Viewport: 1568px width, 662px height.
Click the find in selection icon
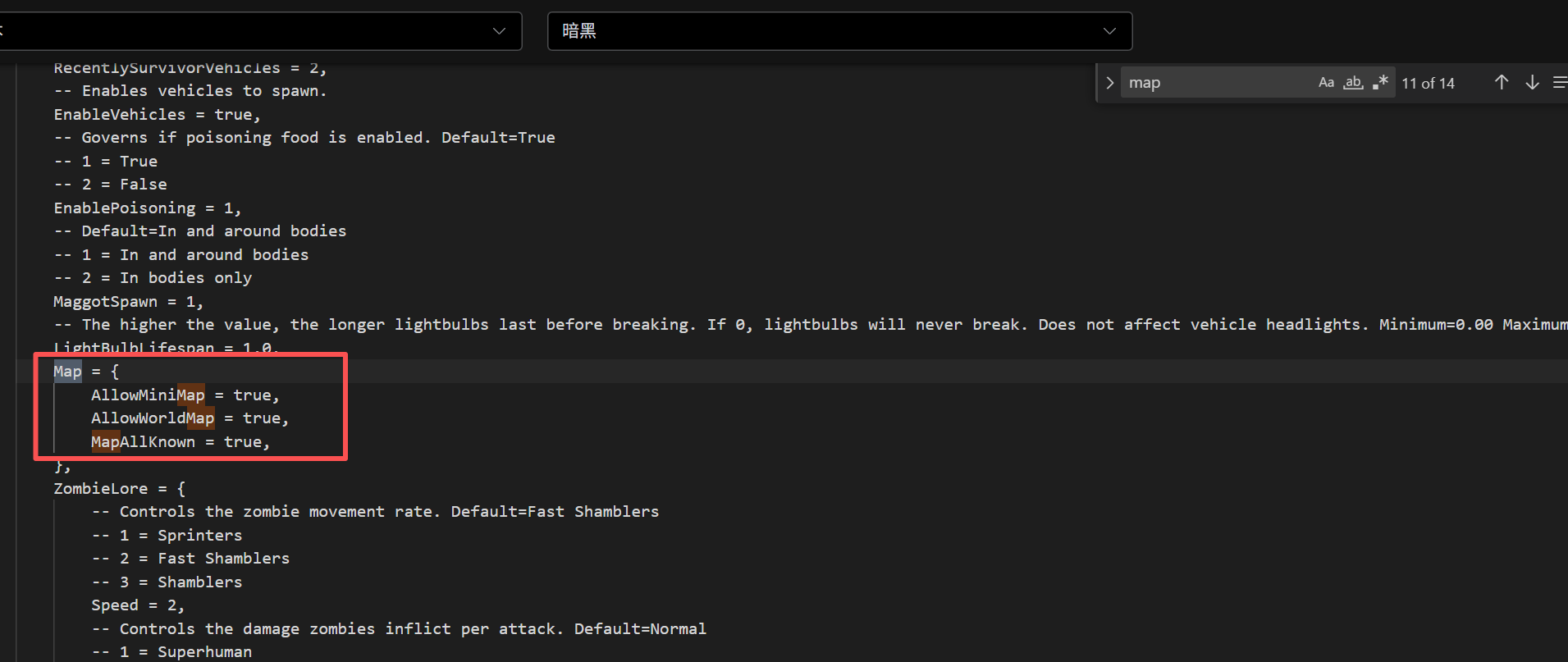(x=1559, y=82)
